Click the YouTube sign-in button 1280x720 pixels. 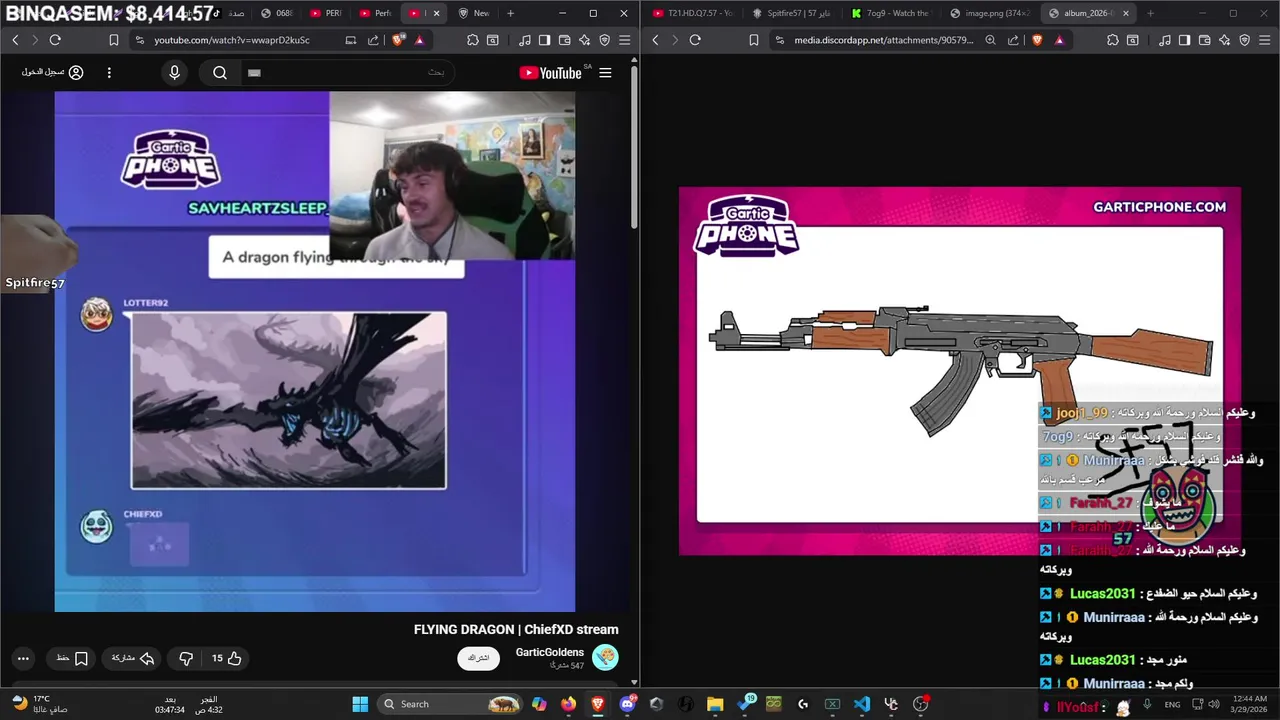pos(53,72)
